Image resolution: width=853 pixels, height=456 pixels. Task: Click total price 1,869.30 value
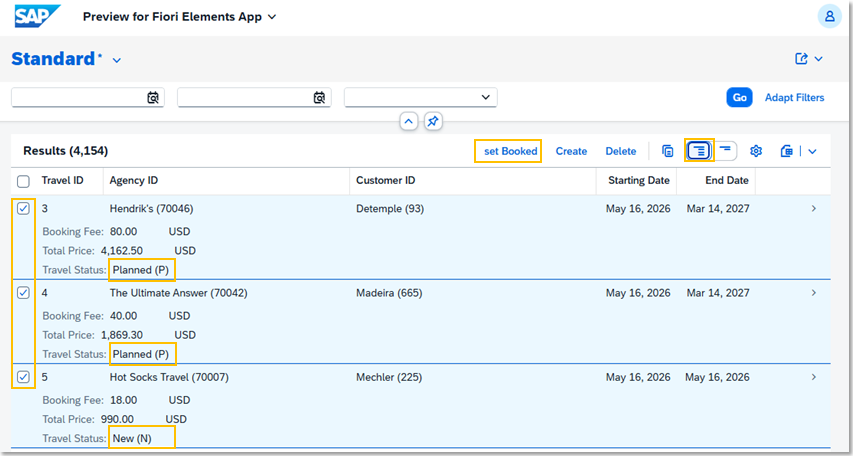[122, 335]
